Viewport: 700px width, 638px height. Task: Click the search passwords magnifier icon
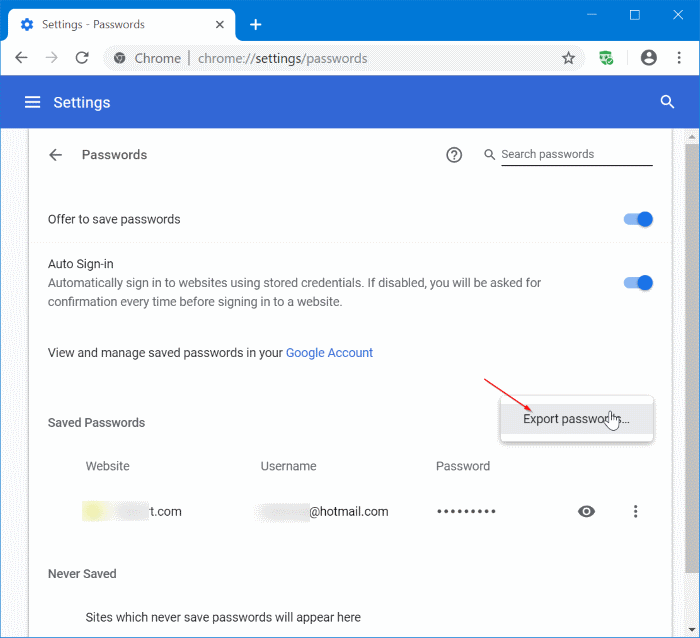[489, 154]
